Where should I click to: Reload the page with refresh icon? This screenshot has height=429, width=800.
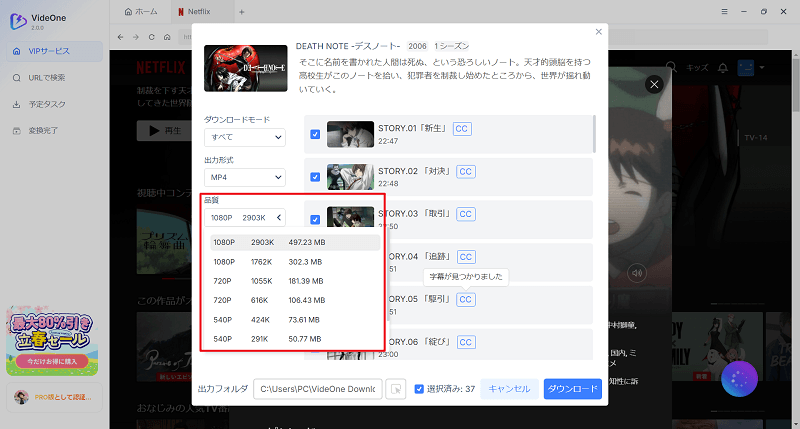[x=152, y=37]
